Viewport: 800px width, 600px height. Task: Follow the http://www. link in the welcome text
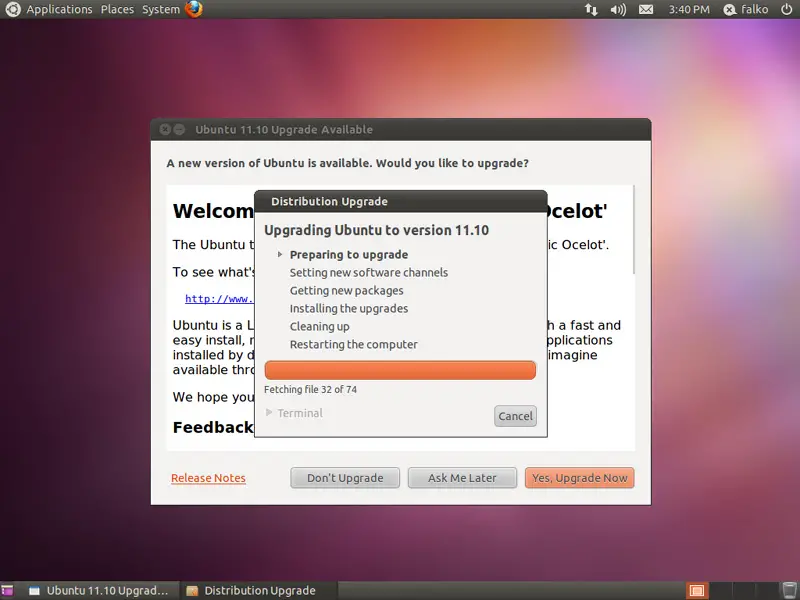tap(219, 298)
